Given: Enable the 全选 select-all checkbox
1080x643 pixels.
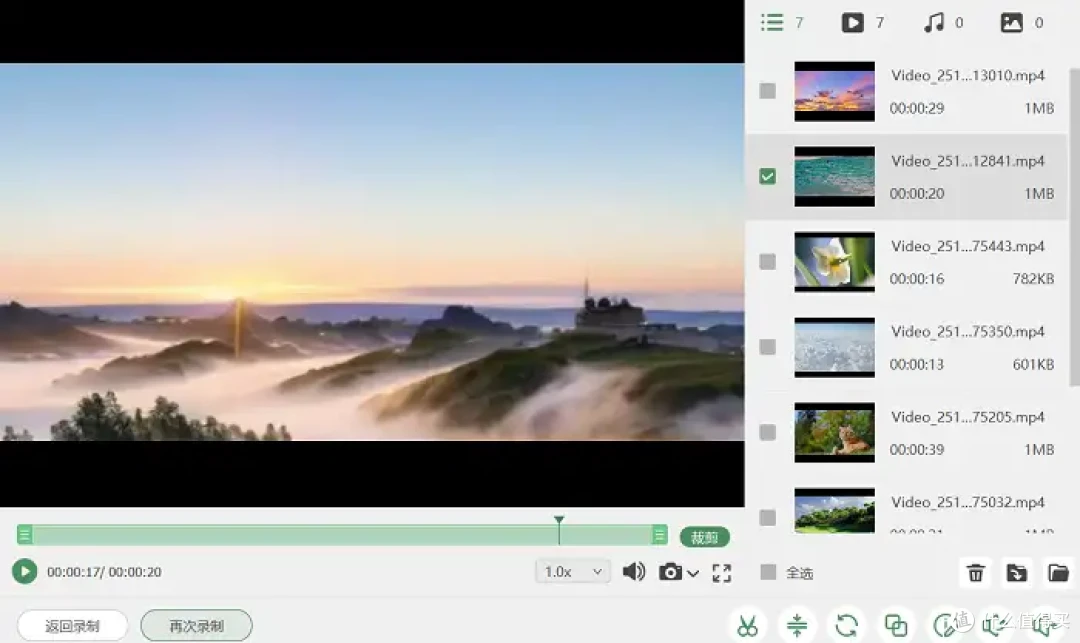Looking at the screenshot, I should 768,572.
